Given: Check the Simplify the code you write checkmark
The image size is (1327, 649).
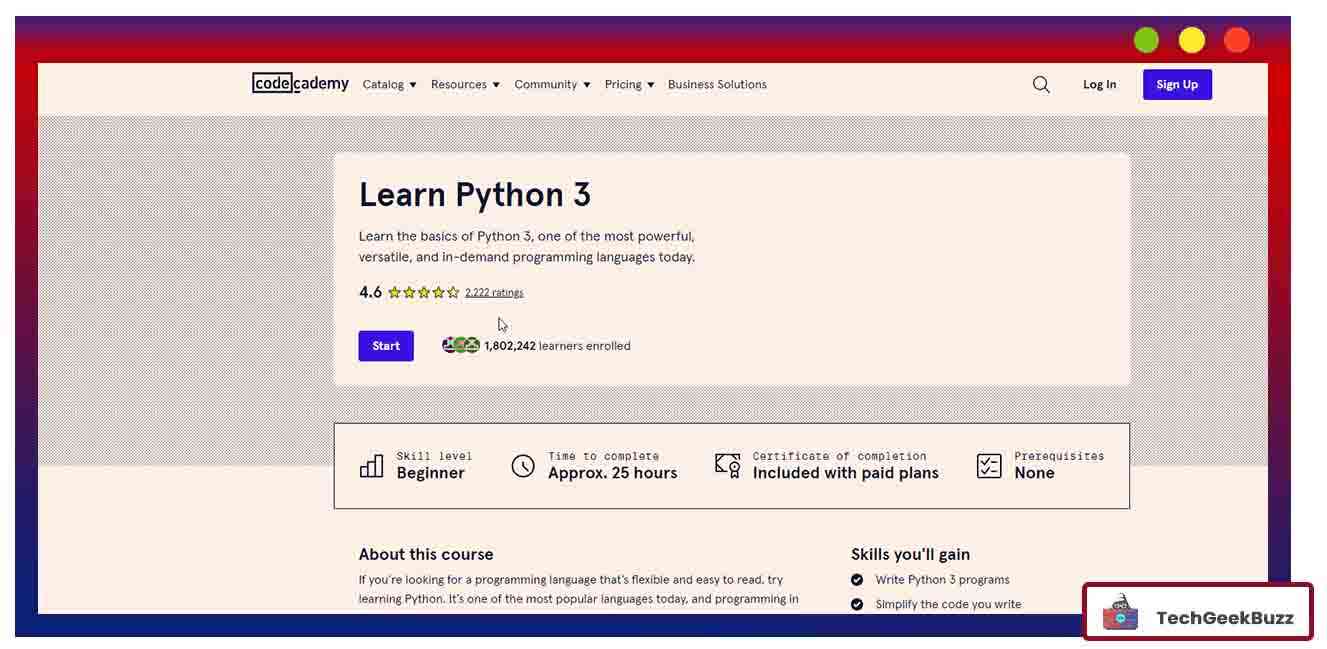Looking at the screenshot, I should click(857, 604).
